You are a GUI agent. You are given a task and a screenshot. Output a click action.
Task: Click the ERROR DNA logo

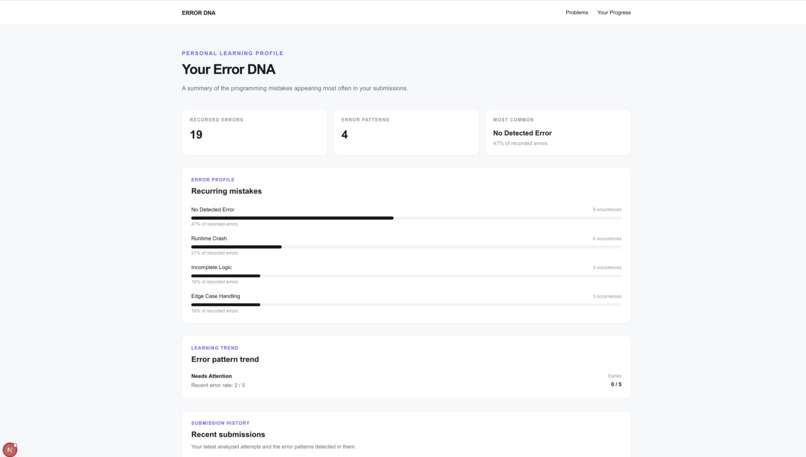click(198, 13)
